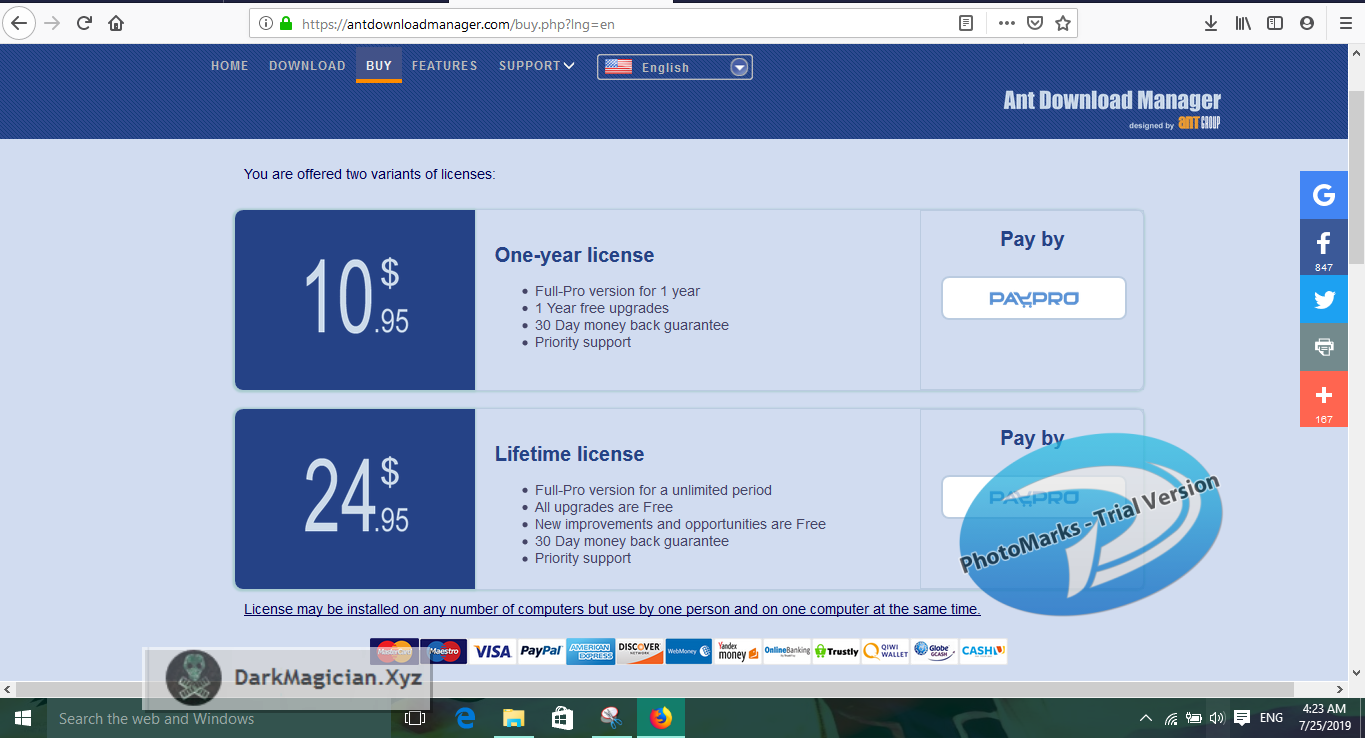Click the OnlineBanking payment logo
Viewport: 1365px width, 738px height.
point(786,651)
